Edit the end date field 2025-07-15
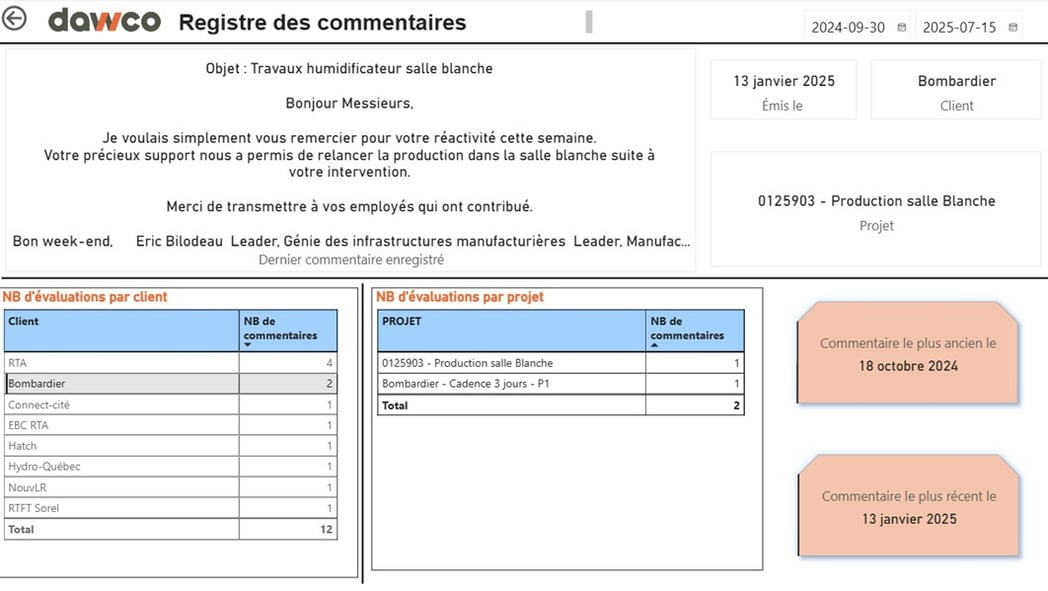This screenshot has height=591, width=1048. tap(959, 27)
